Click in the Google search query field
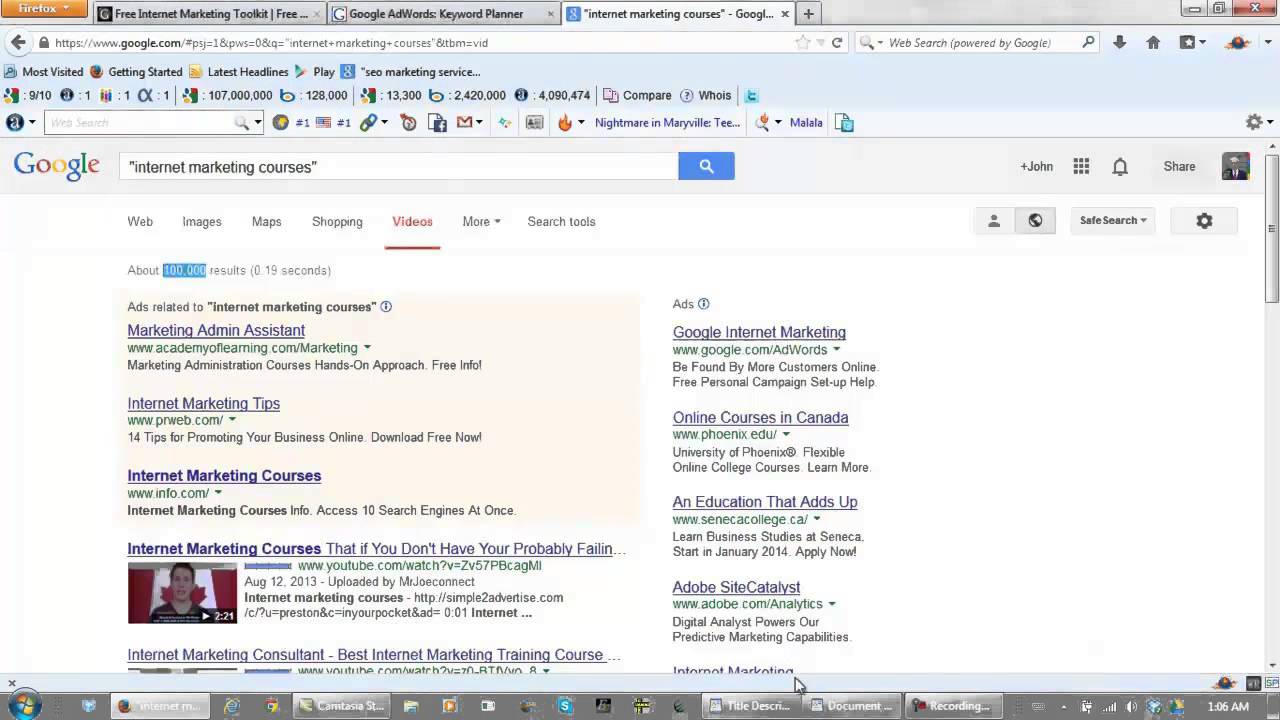Image resolution: width=1280 pixels, height=720 pixels. (x=398, y=167)
